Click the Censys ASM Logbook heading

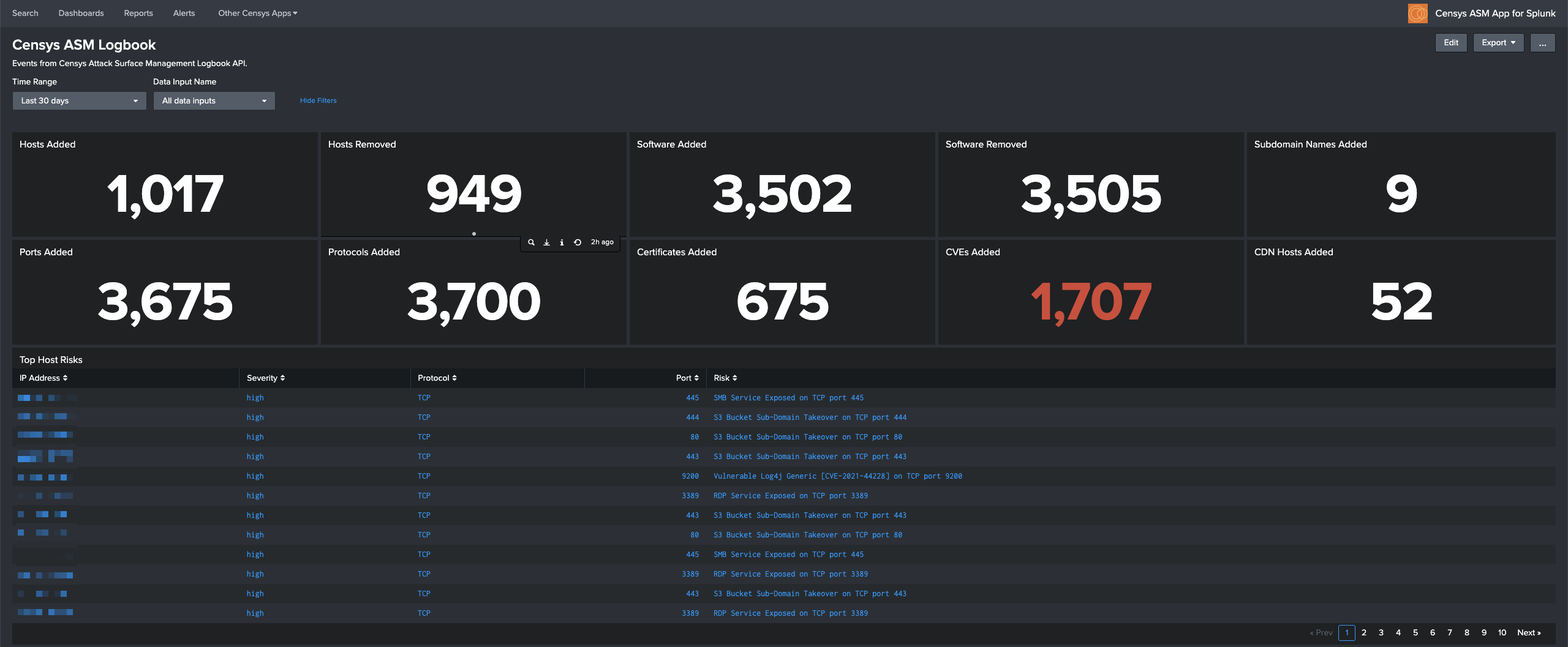84,45
